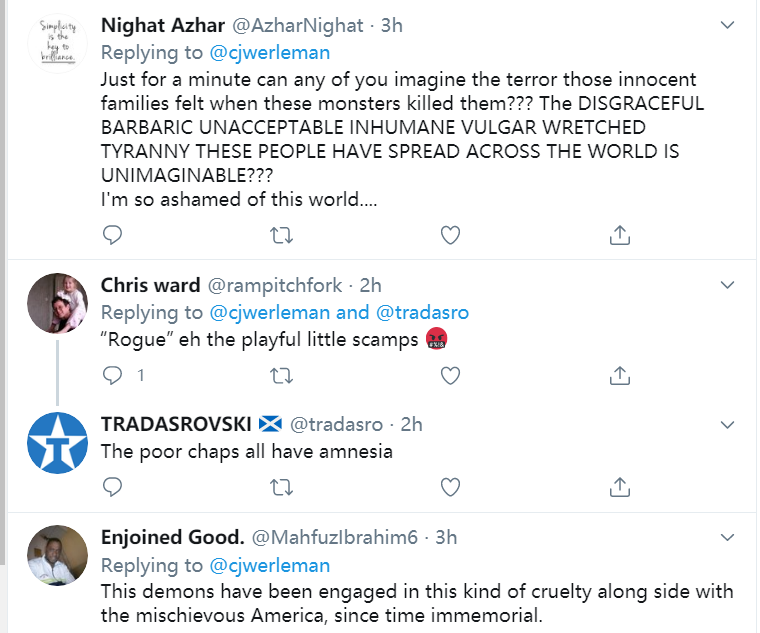Viewport: 760px width, 633px height.
Task: Retweet Chris ward's tweet
Action: point(282,375)
